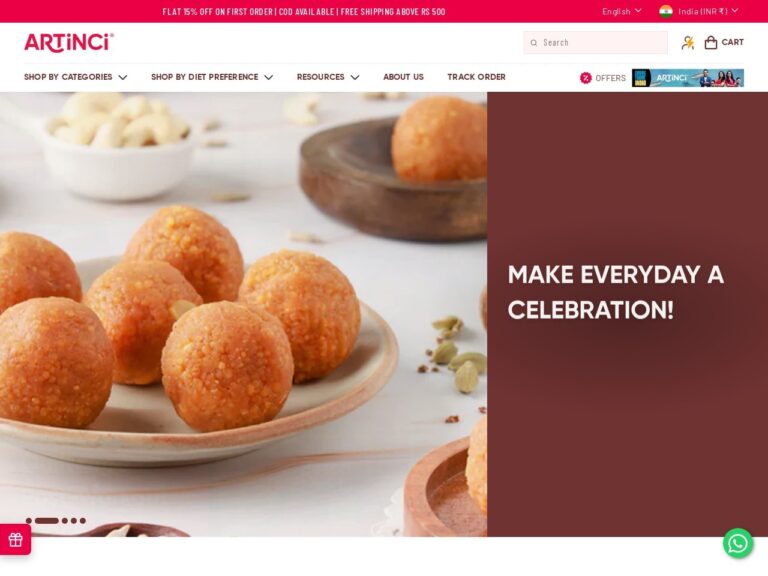Viewport: 768px width, 576px height.
Task: Select the active elongated carousel indicator
Action: coord(47,521)
